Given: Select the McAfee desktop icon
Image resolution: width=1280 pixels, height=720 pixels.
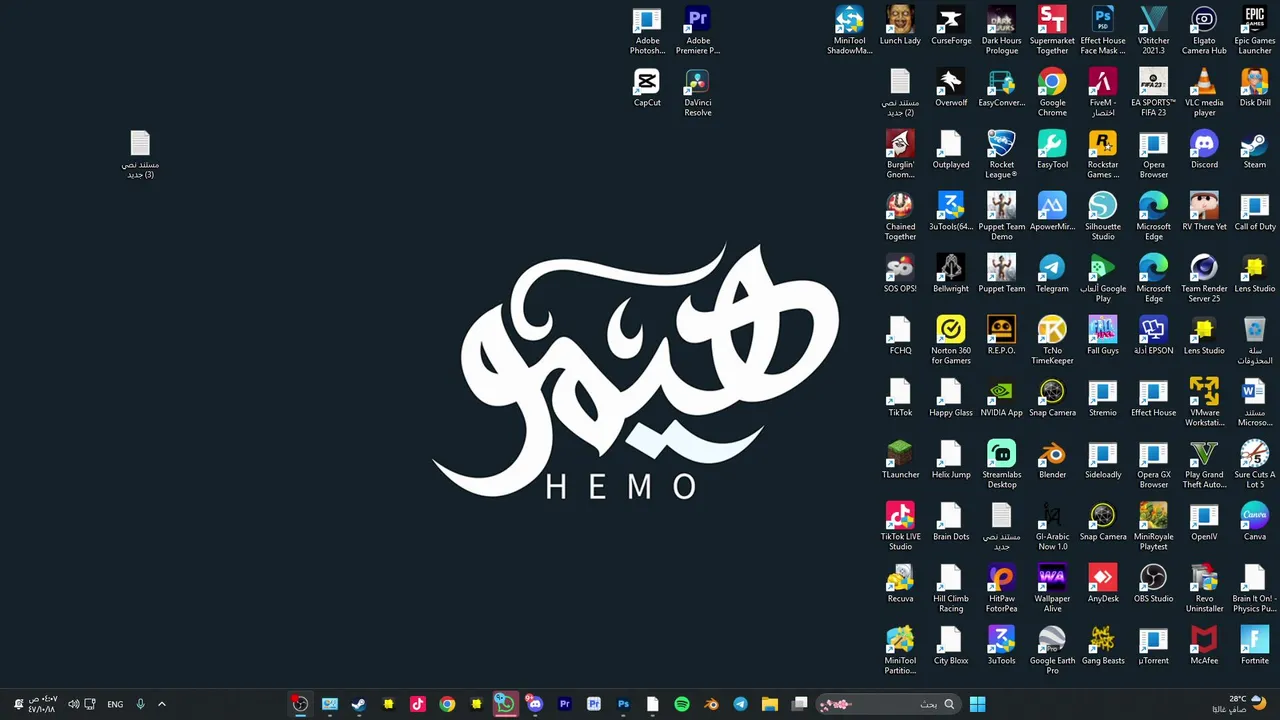Looking at the screenshot, I should pos(1204,646).
